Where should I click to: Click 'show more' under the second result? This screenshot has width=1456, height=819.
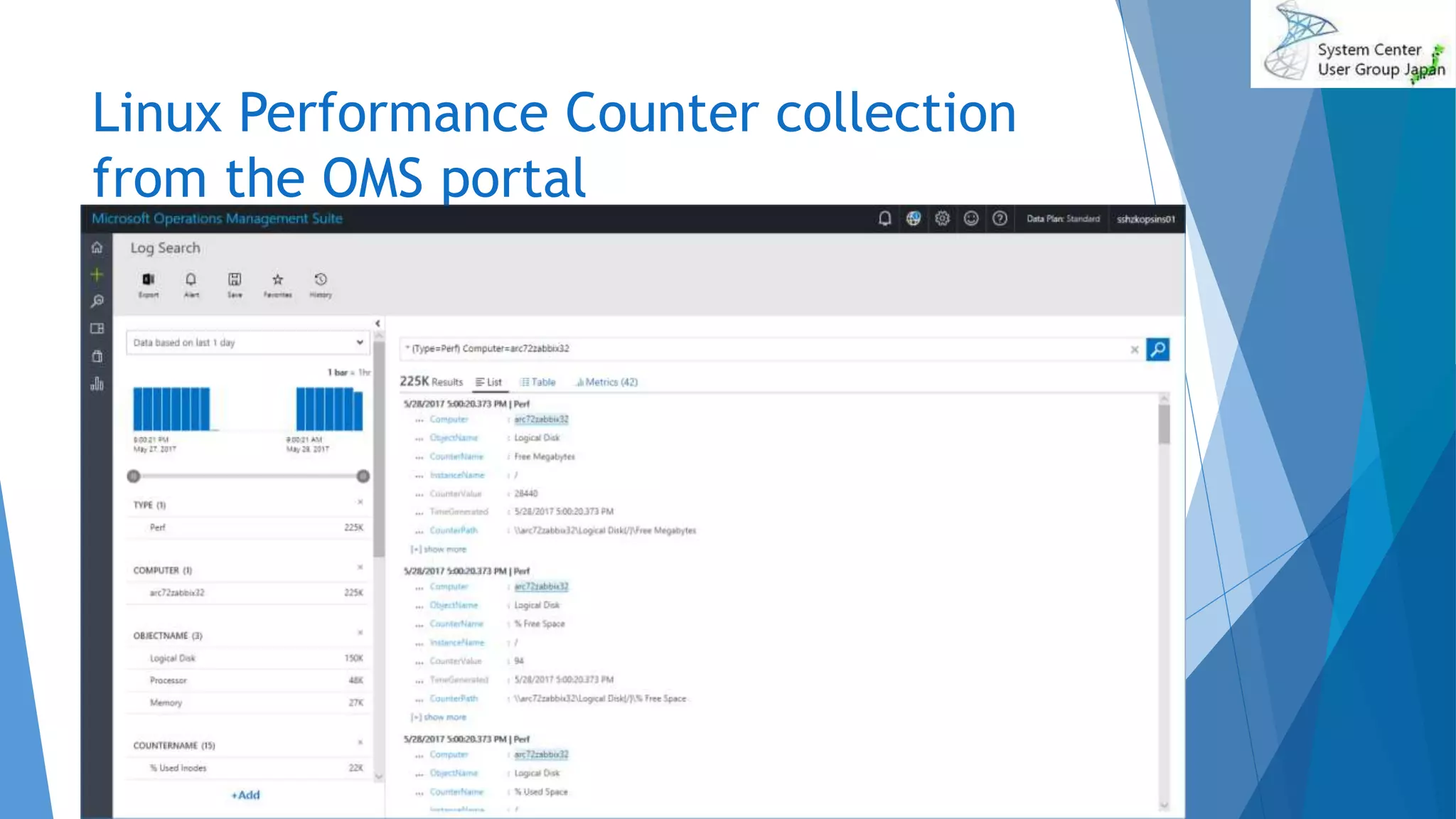tap(439, 717)
